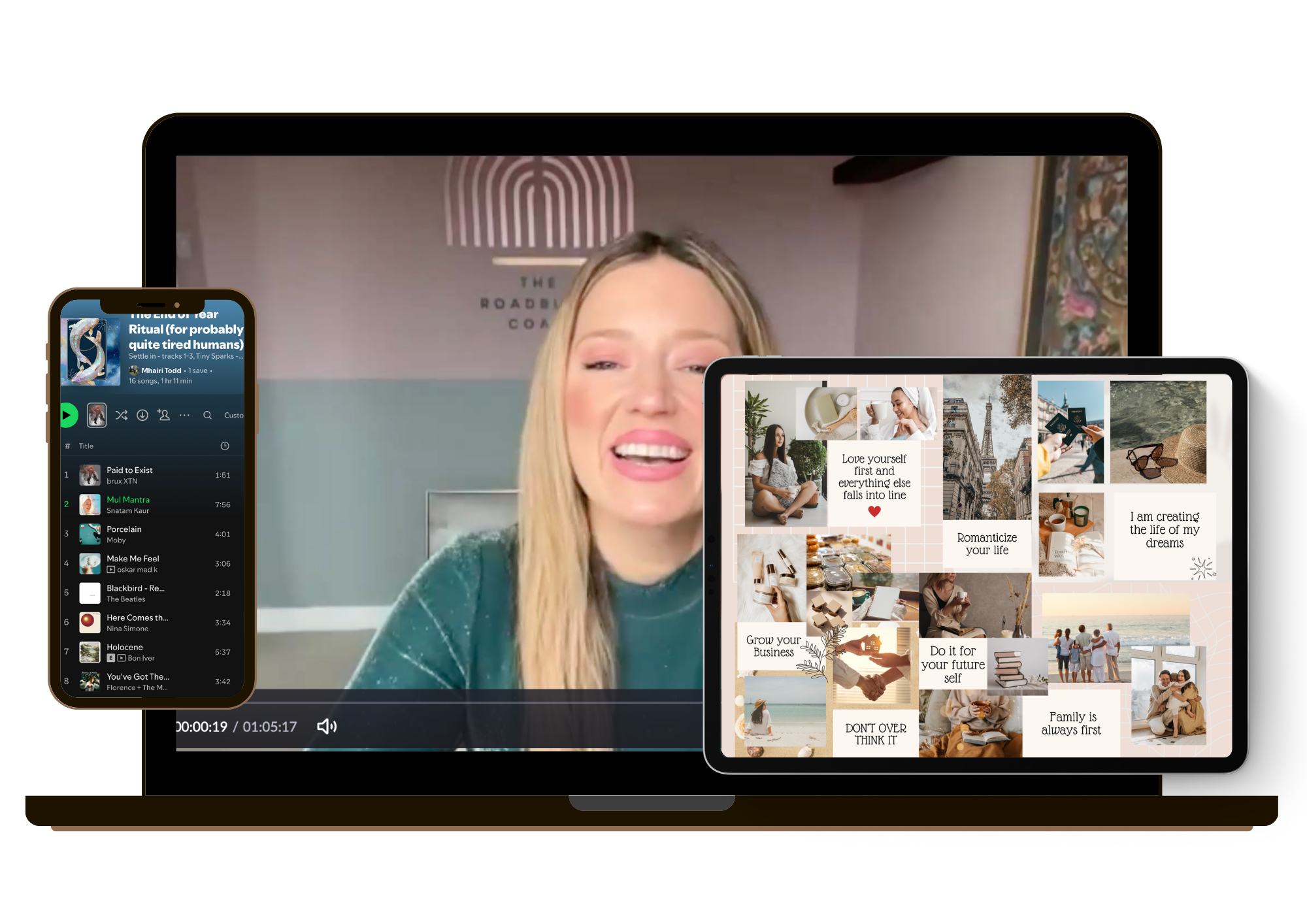This screenshot has width=1307, height=924.
Task: Click the video icon on Make Me Feel
Action: [111, 570]
